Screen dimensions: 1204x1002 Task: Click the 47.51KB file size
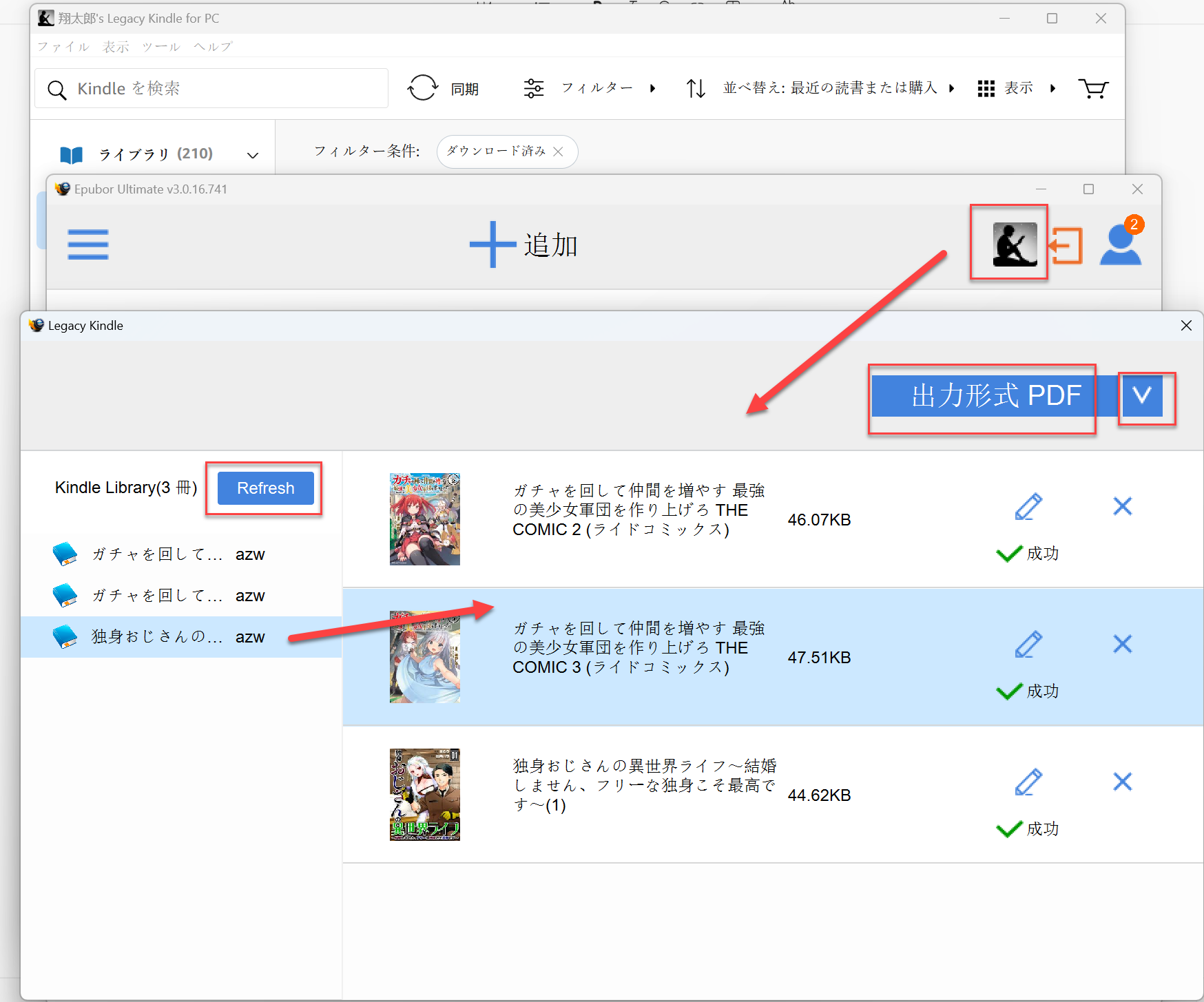(820, 658)
